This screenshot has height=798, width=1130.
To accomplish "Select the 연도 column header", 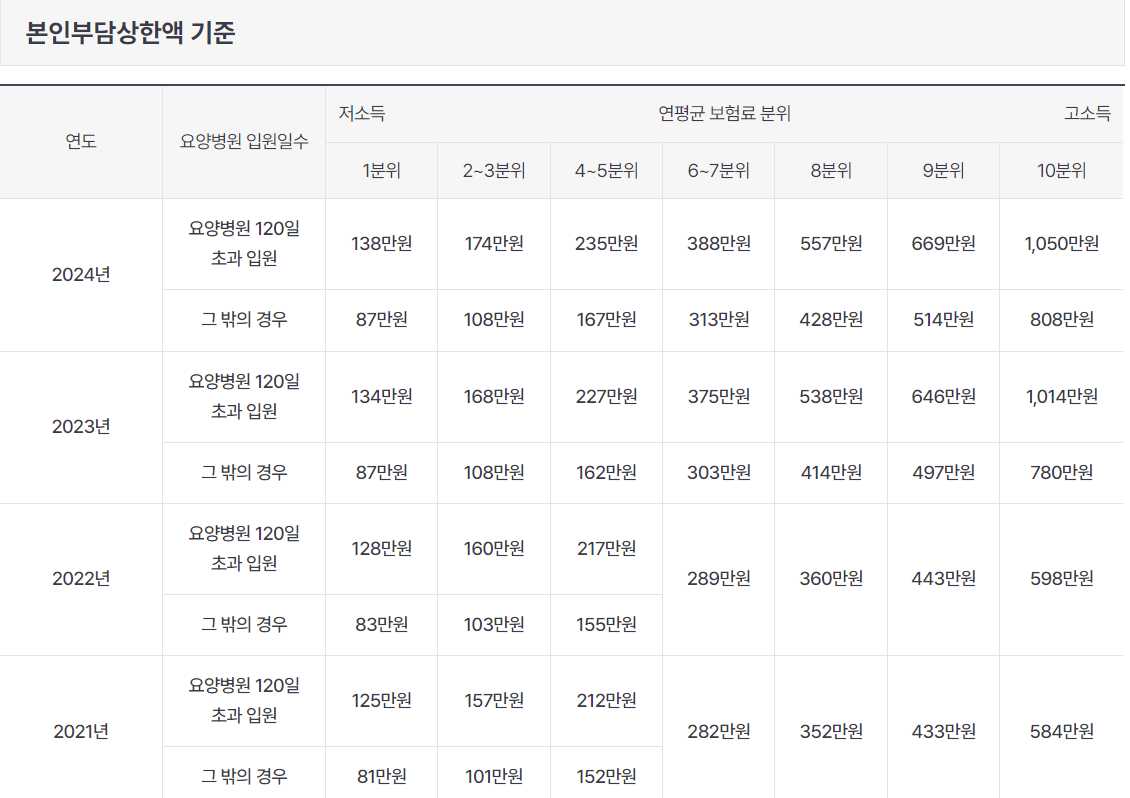I will tap(82, 141).
